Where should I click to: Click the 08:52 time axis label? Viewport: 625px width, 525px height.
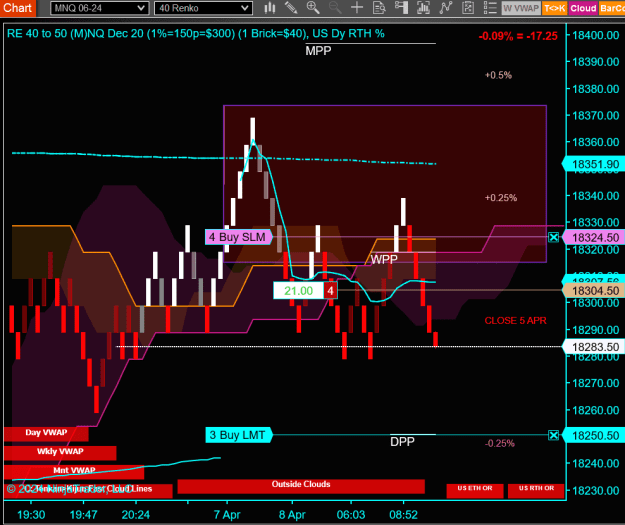403,515
